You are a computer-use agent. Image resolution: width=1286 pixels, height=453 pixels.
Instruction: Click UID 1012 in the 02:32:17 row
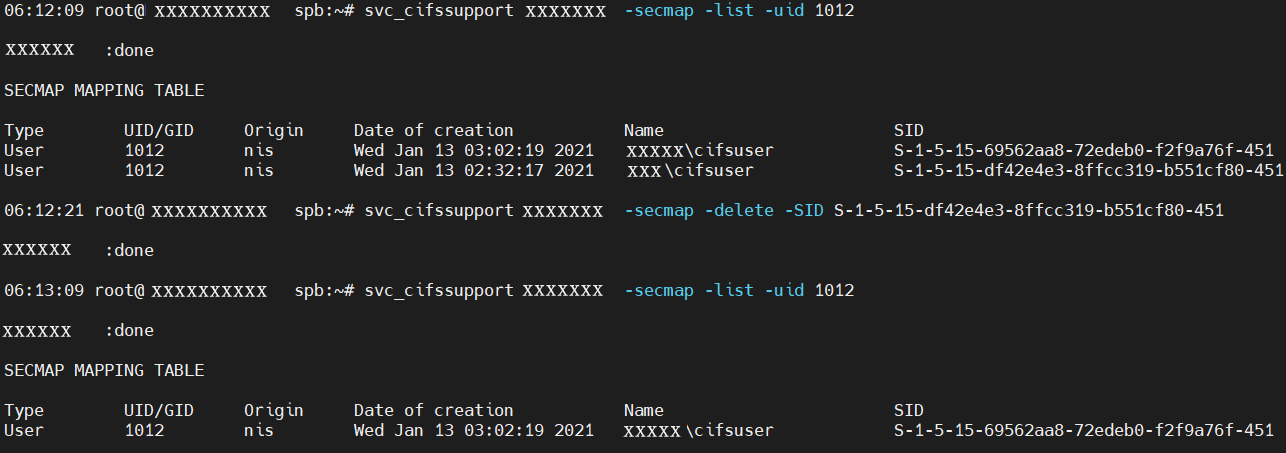point(144,170)
